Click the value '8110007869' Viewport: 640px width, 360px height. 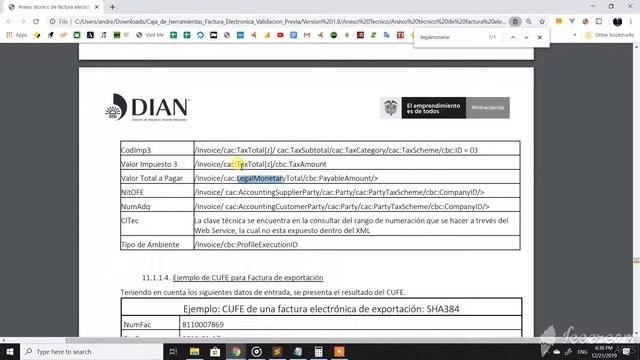pos(203,324)
